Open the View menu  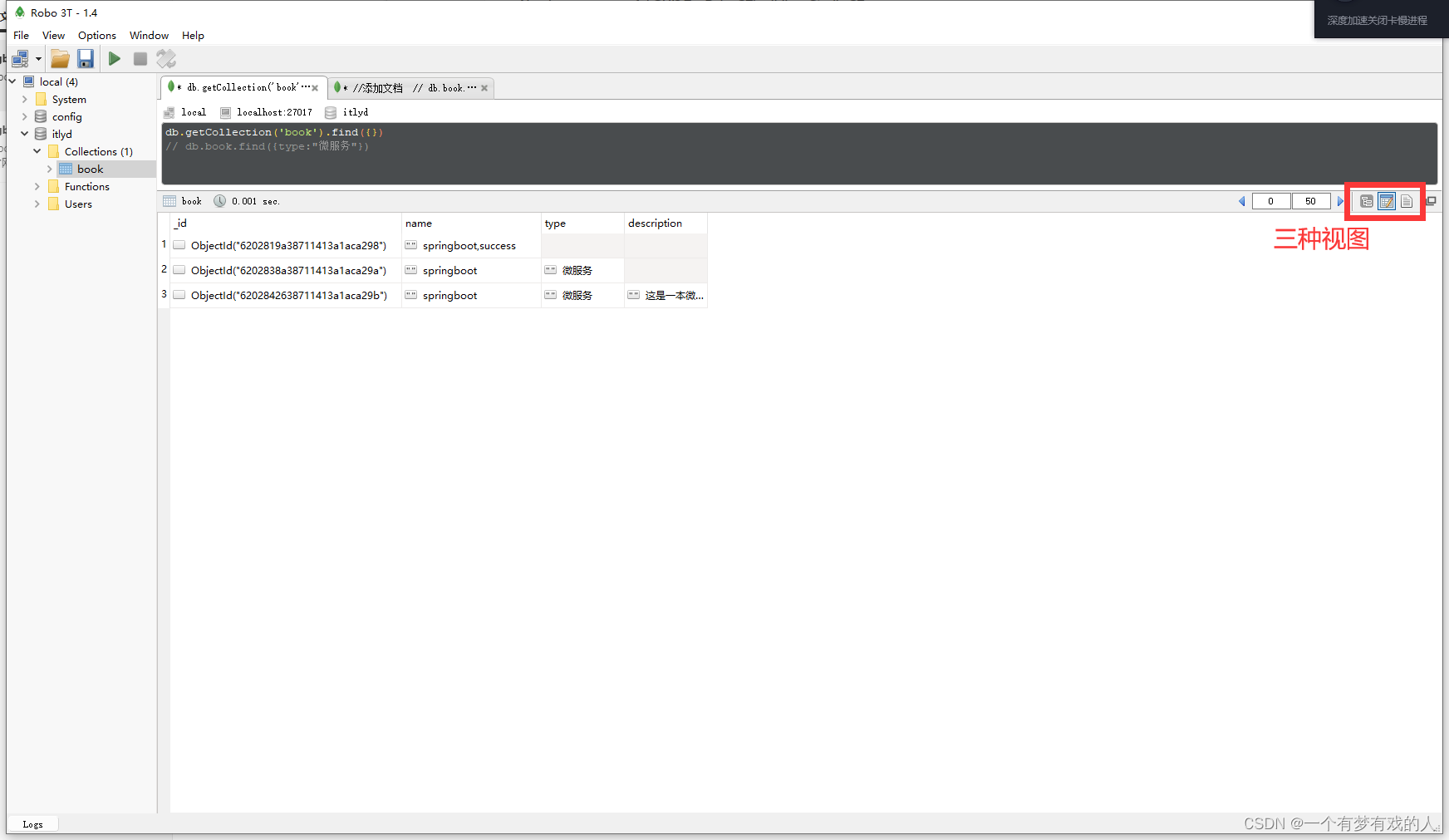click(53, 36)
